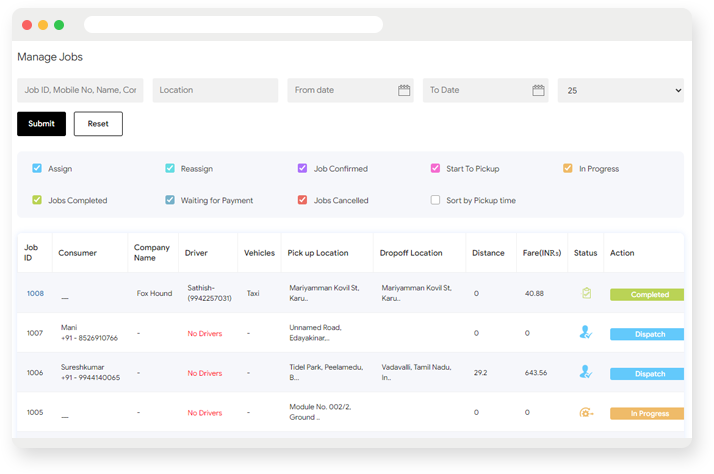This screenshot has height=474, width=714.
Task: Click the assign driver status icon for job 1007
Action: coord(586,332)
